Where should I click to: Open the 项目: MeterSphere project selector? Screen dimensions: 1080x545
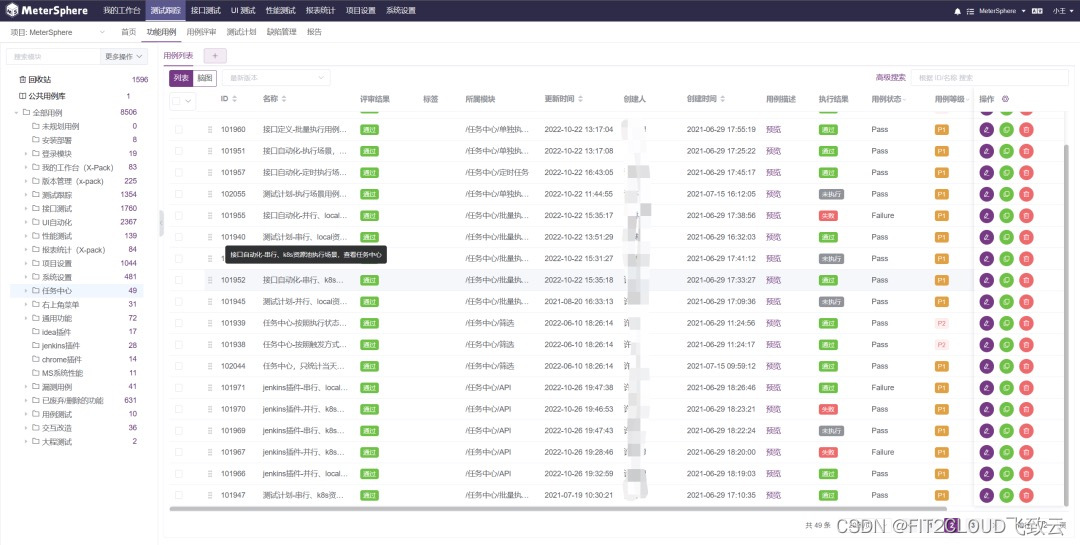click(58, 32)
